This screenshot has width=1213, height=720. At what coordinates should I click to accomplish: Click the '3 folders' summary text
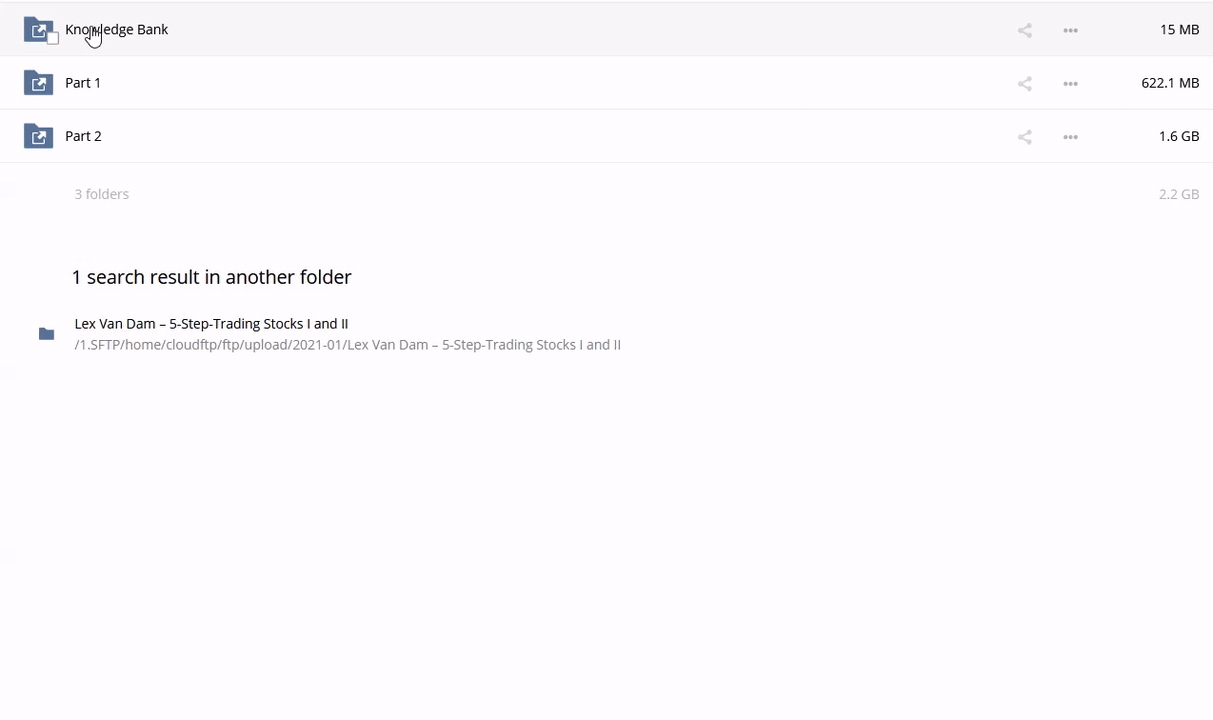coord(101,194)
